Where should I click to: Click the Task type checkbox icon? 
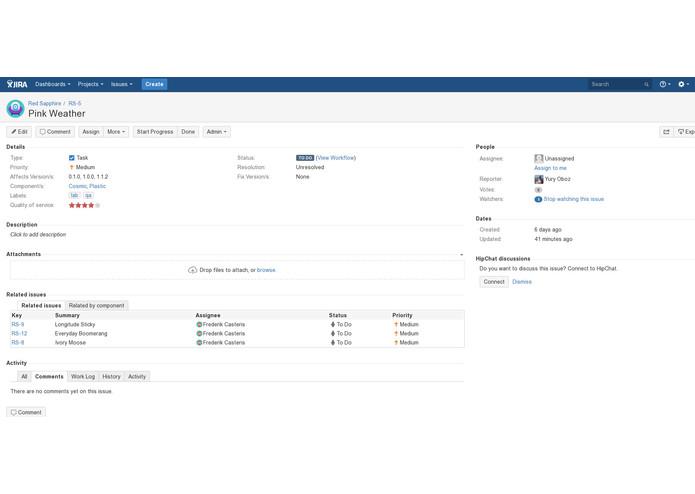(x=72, y=158)
